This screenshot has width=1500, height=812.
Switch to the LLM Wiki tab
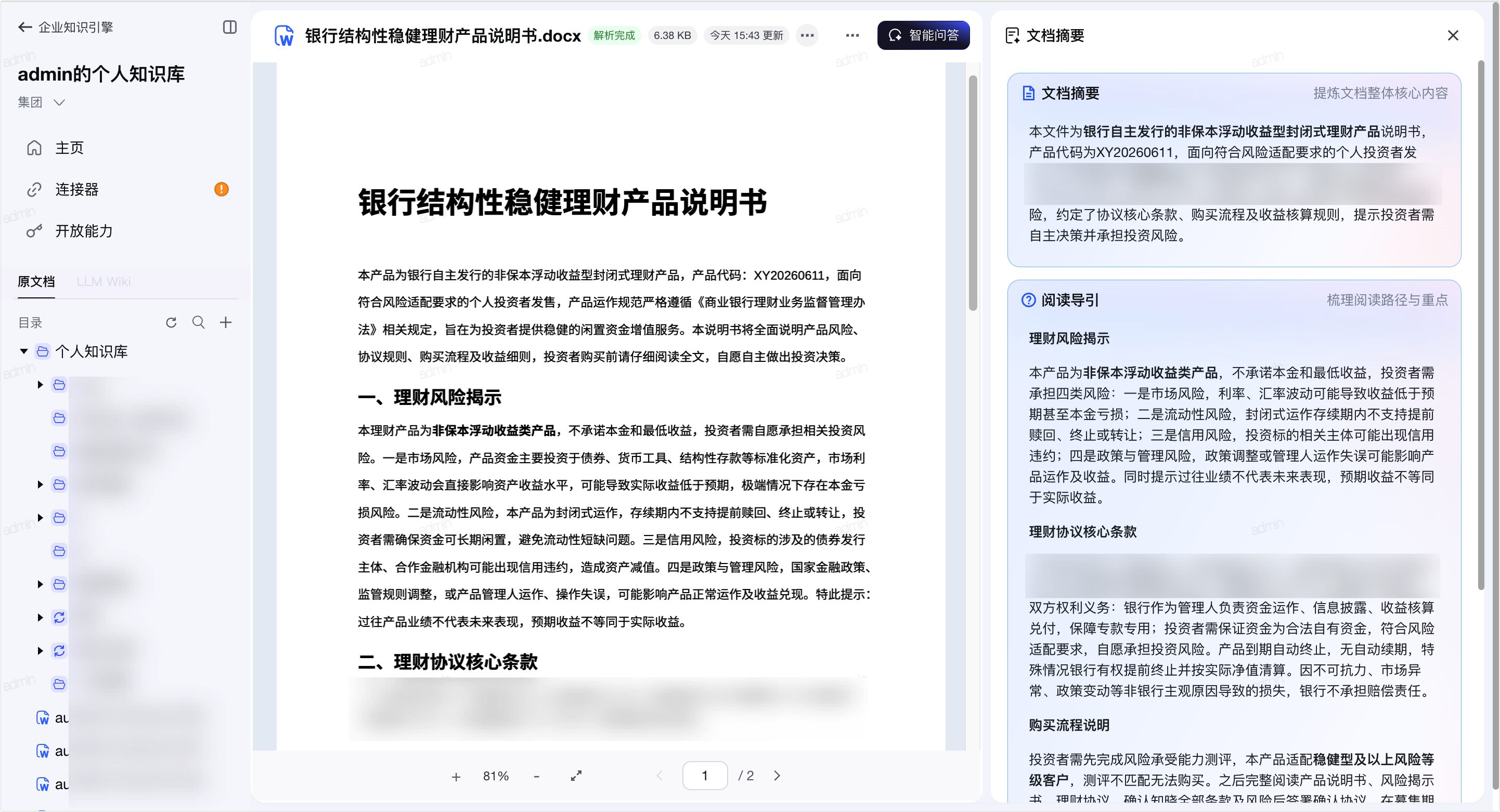click(x=104, y=282)
